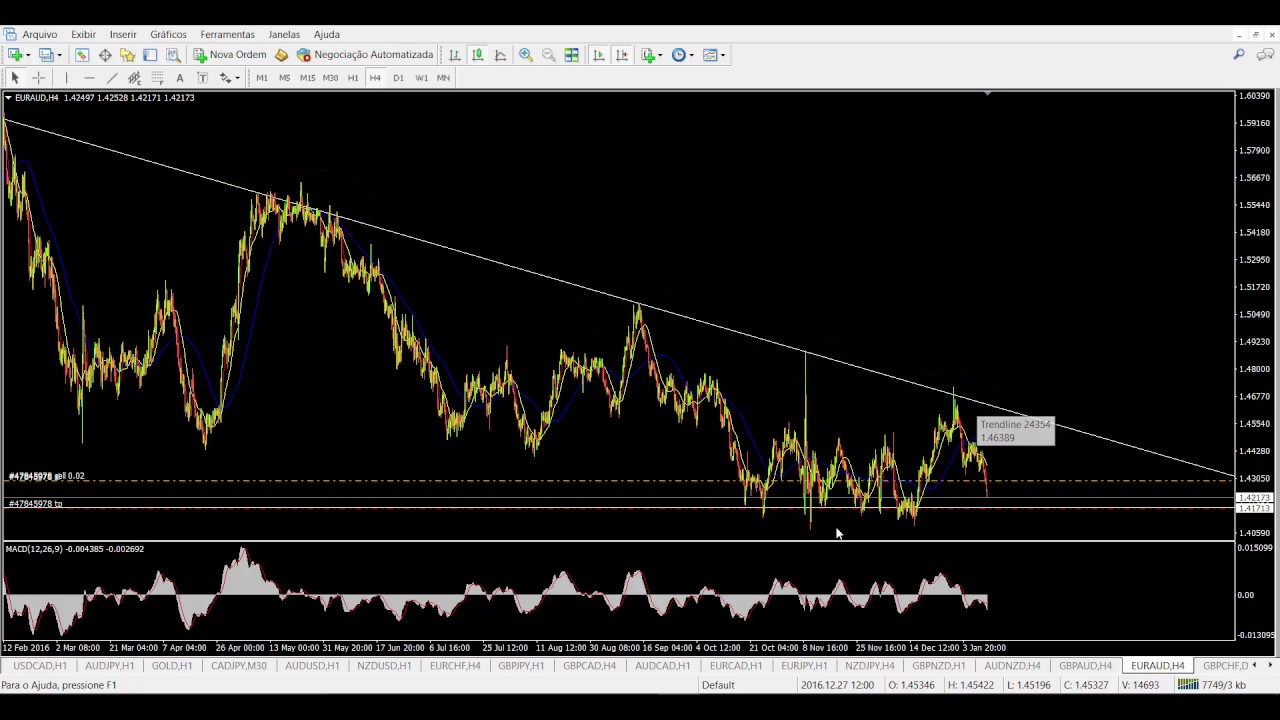This screenshot has height=720, width=1280.
Task: Toggle the Terminal window icon
Action: [x=150, y=55]
